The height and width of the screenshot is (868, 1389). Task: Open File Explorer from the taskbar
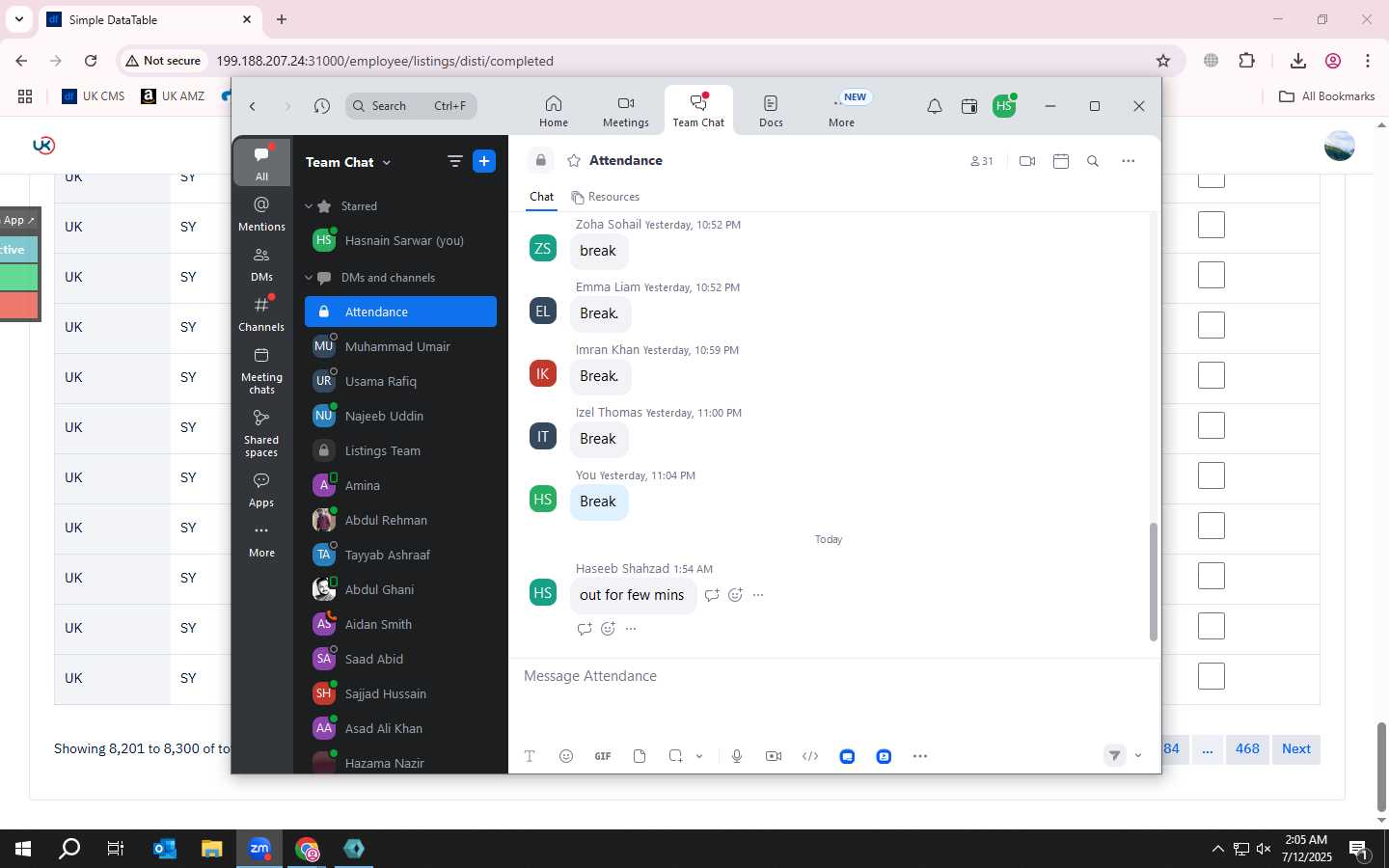tap(211, 849)
